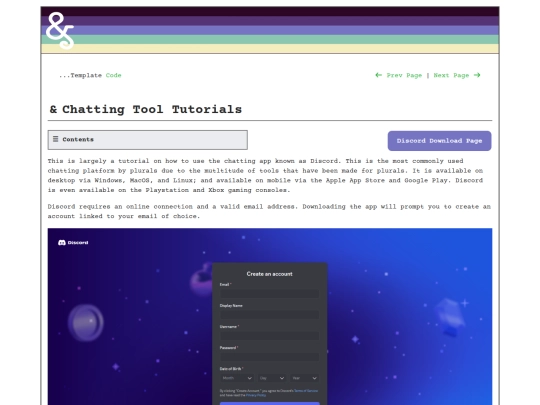540x405 pixels.
Task: Open the Code link beside Template
Action: [113, 75]
